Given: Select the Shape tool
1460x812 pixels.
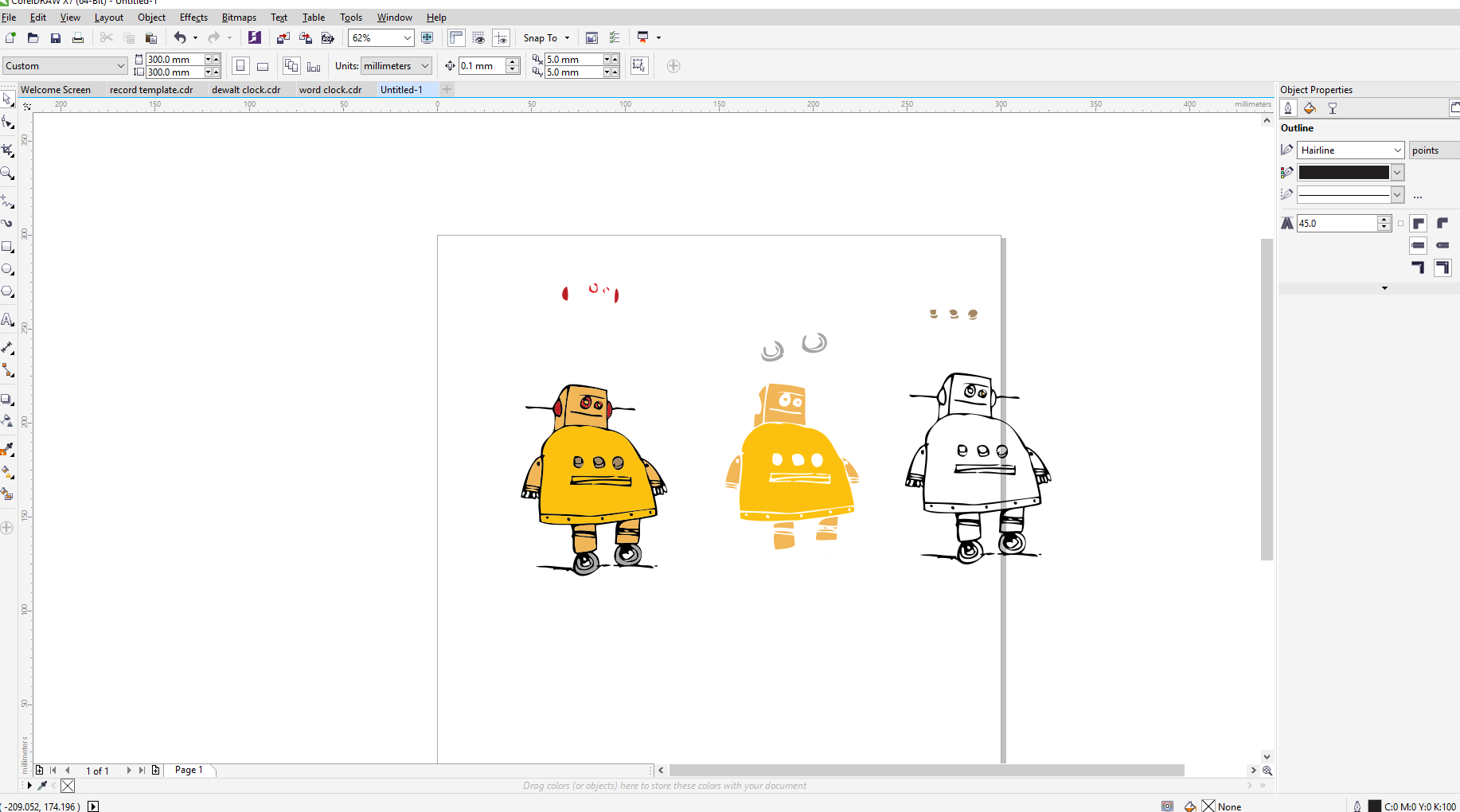Looking at the screenshot, I should 7,123.
